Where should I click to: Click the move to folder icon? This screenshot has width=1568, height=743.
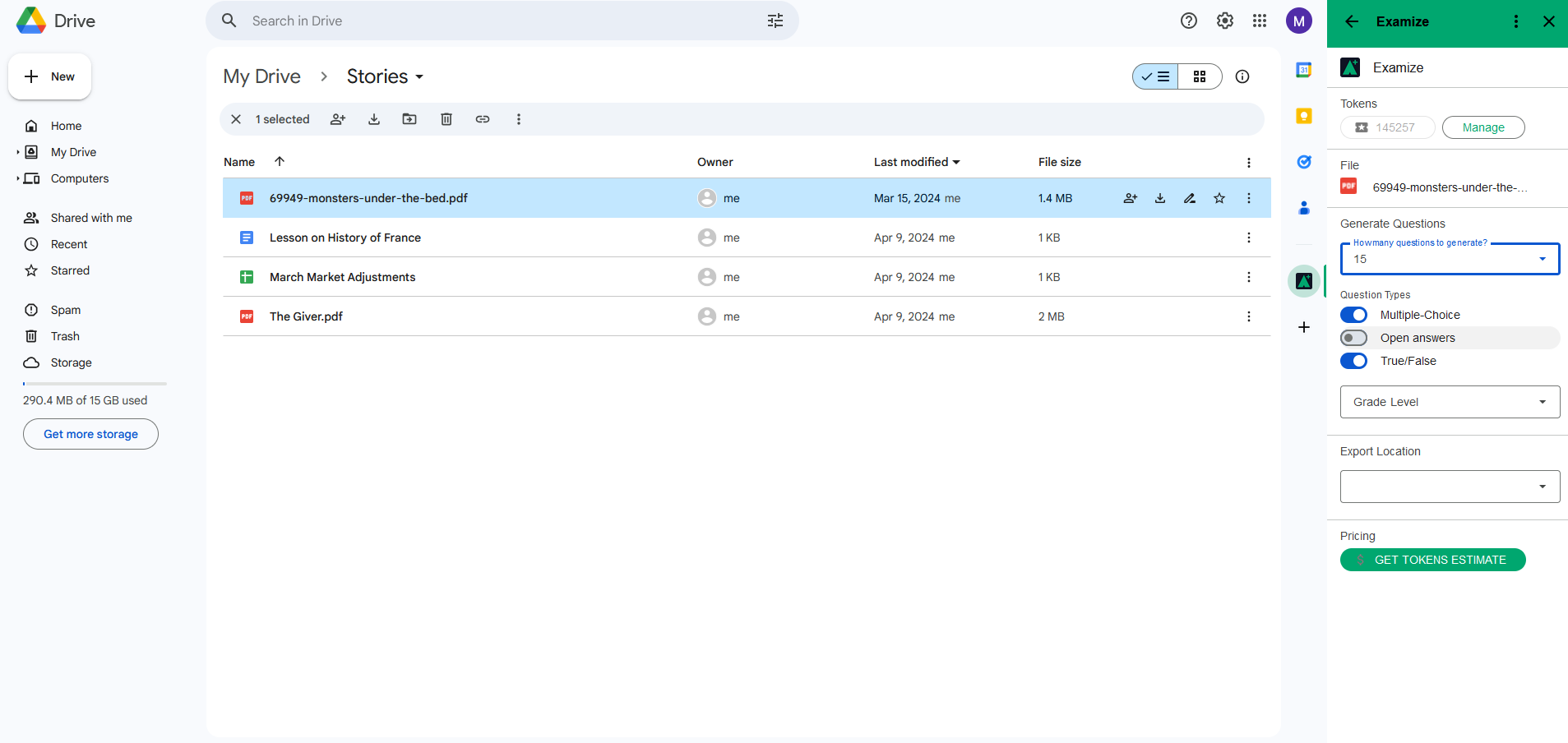click(409, 119)
